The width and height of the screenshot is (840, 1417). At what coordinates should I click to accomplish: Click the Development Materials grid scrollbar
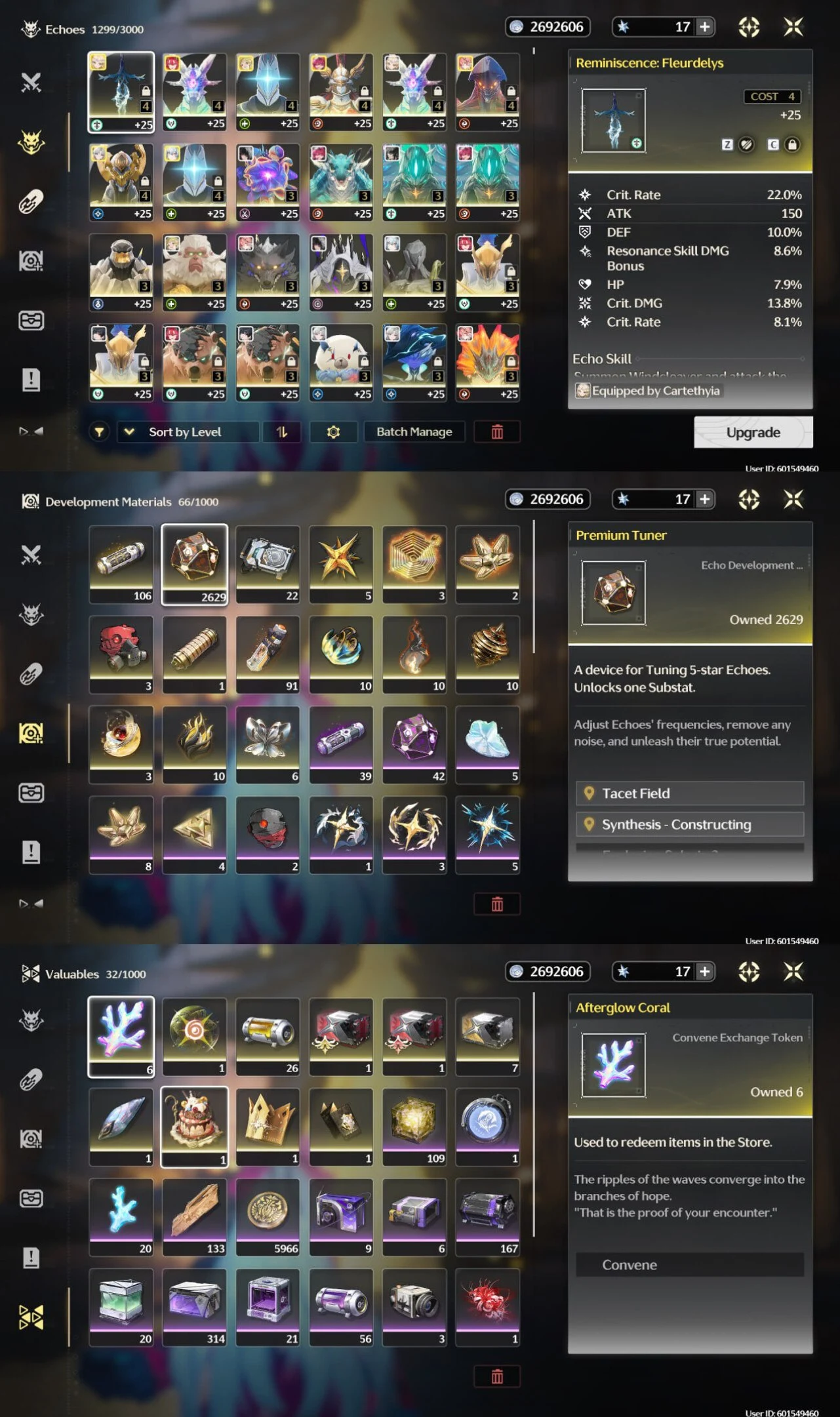[534, 587]
